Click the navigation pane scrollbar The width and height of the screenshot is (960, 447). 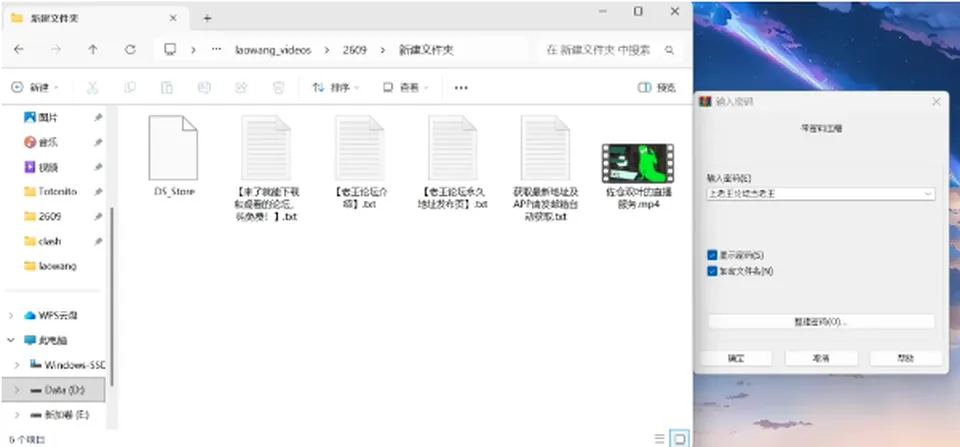(112, 297)
